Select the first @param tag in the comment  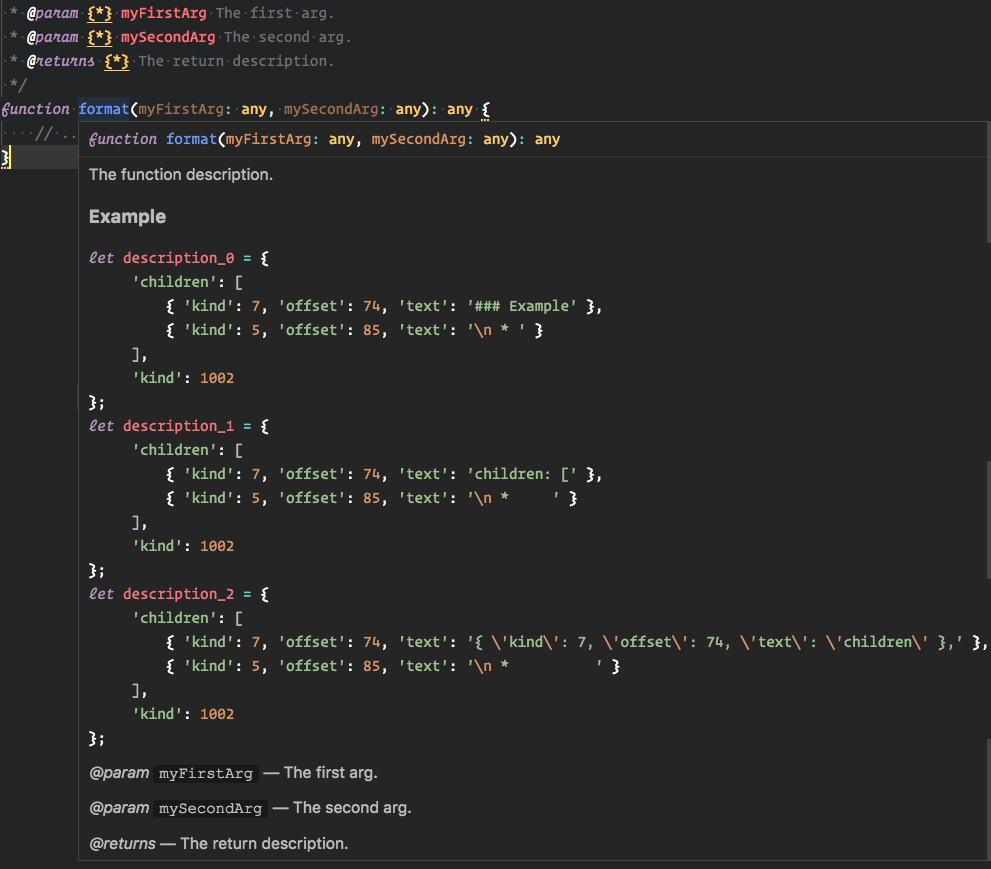coord(52,13)
